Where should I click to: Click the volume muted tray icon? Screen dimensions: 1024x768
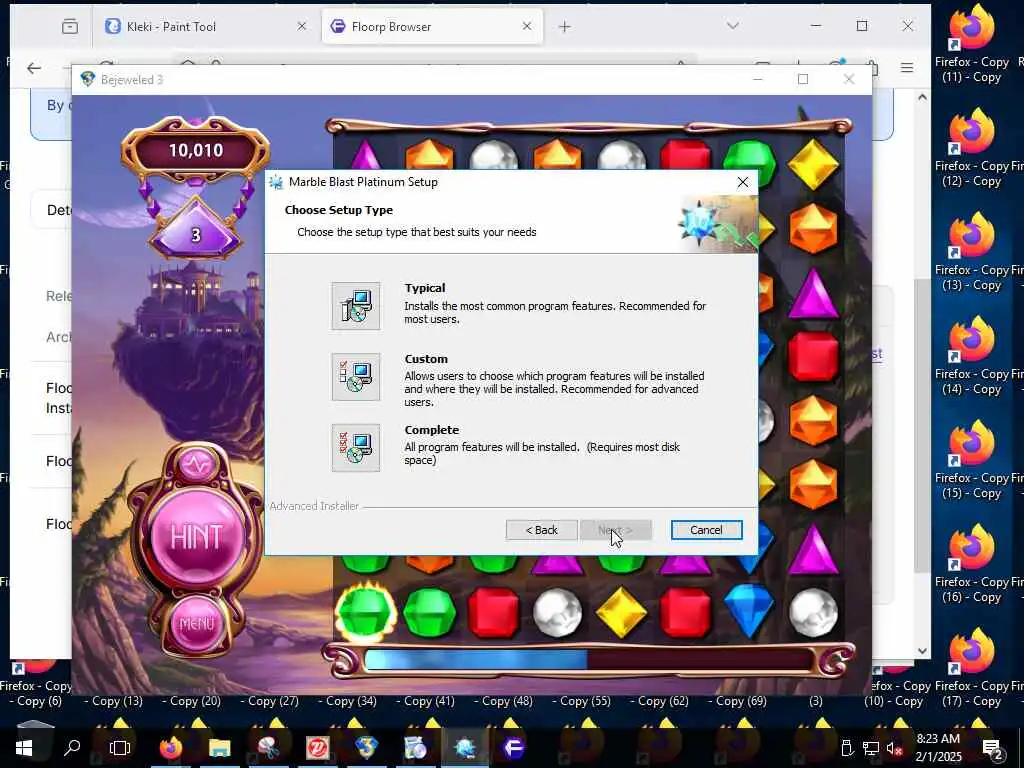894,748
